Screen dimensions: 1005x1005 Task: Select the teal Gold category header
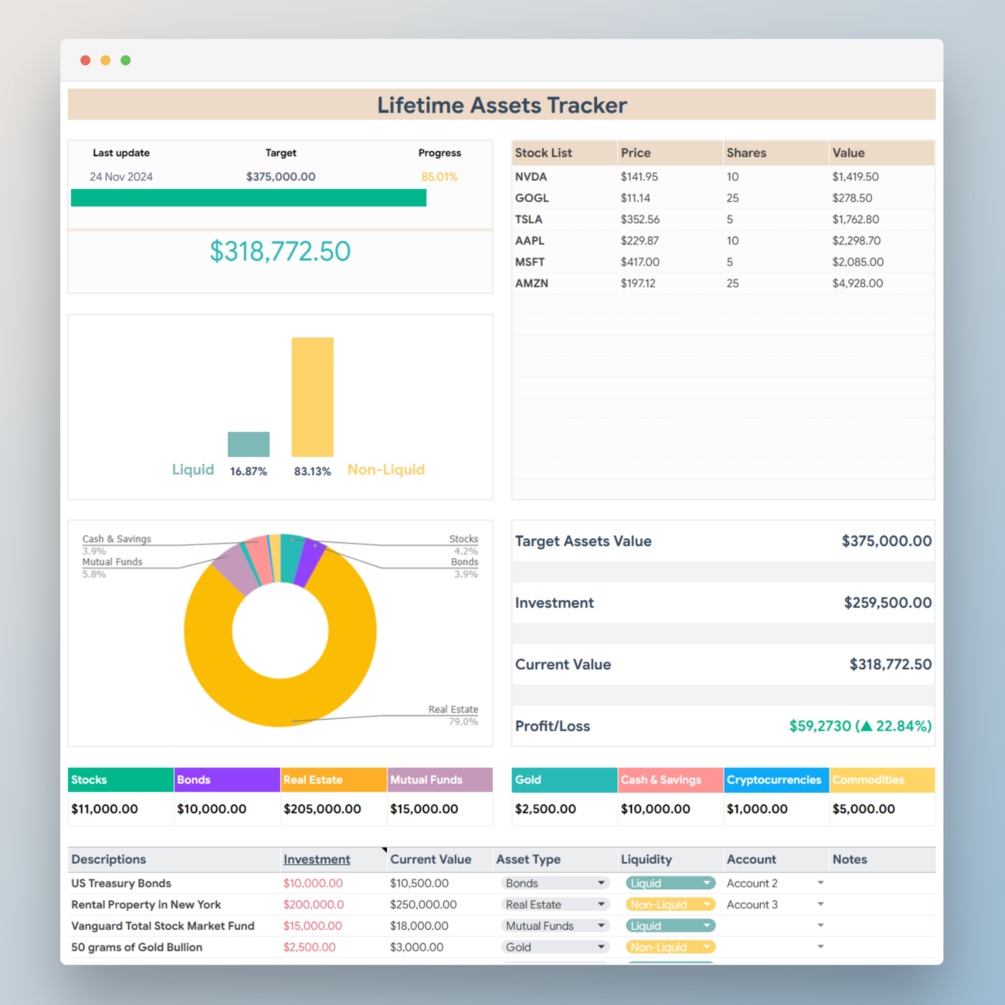[x=564, y=780]
